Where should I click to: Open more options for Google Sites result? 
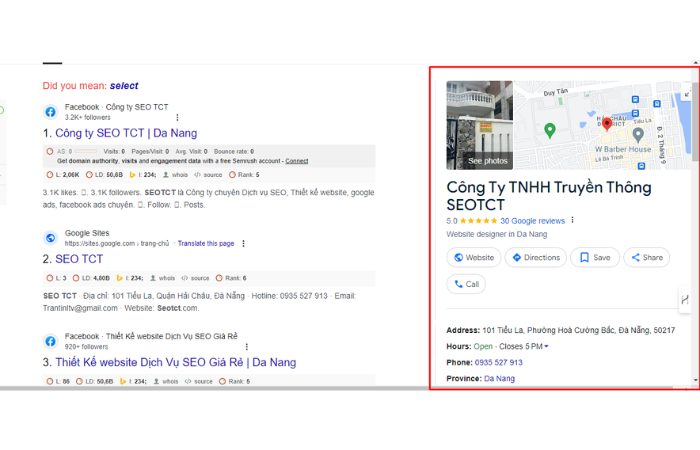click(x=243, y=244)
